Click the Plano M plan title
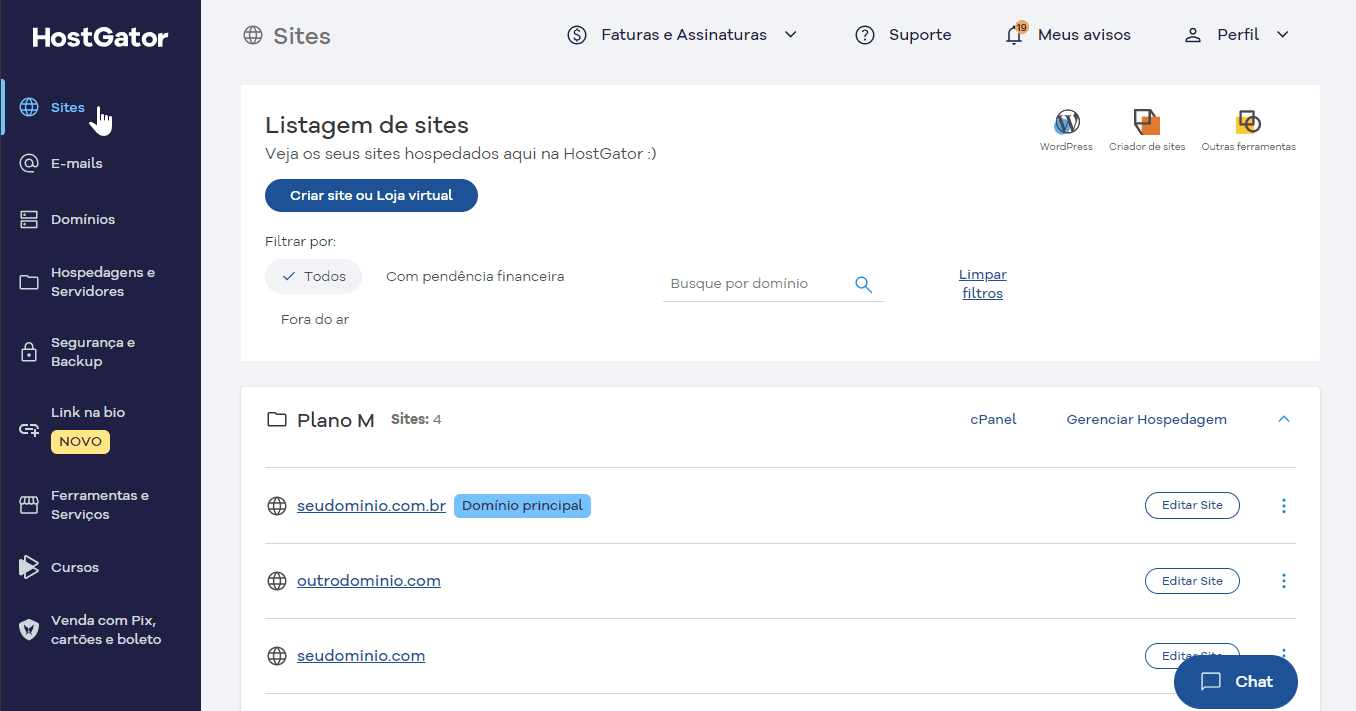The width and height of the screenshot is (1356, 711). coord(336,420)
